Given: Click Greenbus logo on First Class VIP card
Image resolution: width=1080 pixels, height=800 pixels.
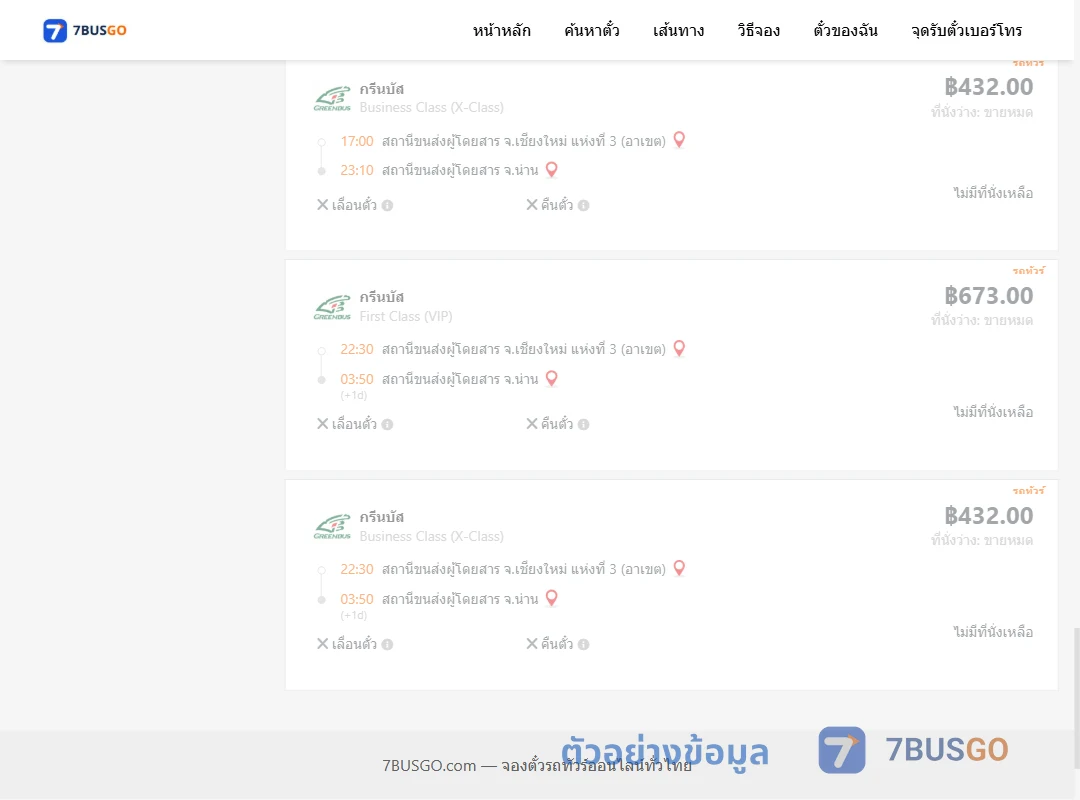Looking at the screenshot, I should coord(332,307).
